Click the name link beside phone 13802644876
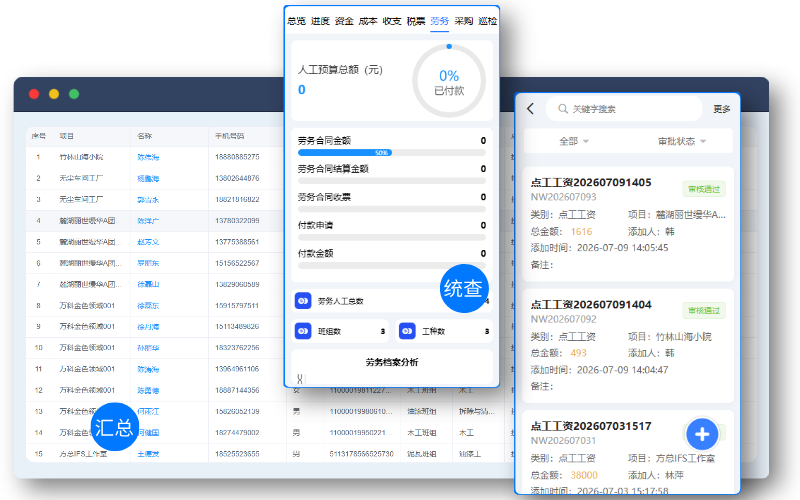 (148, 179)
